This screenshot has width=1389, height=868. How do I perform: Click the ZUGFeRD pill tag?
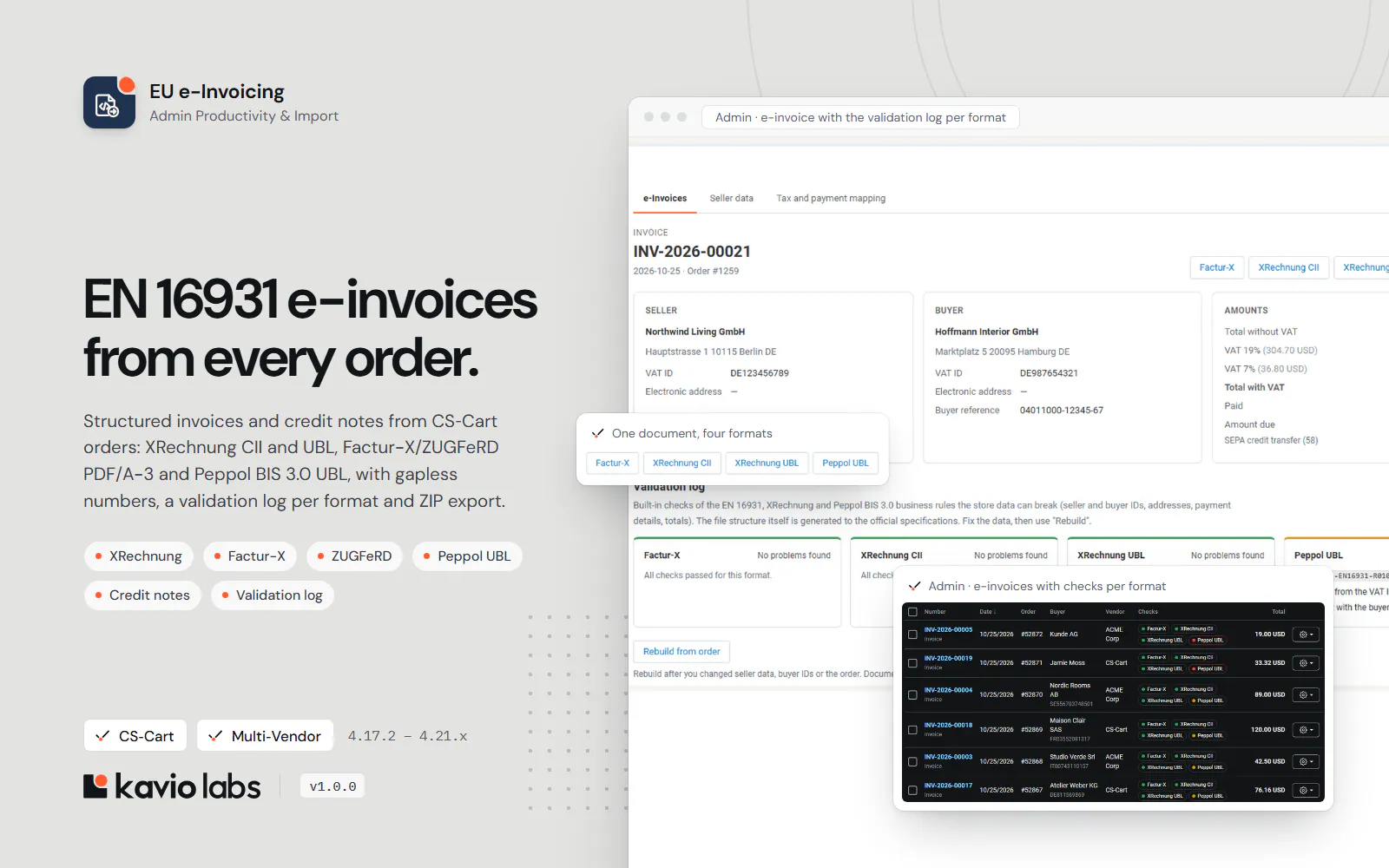tap(354, 556)
